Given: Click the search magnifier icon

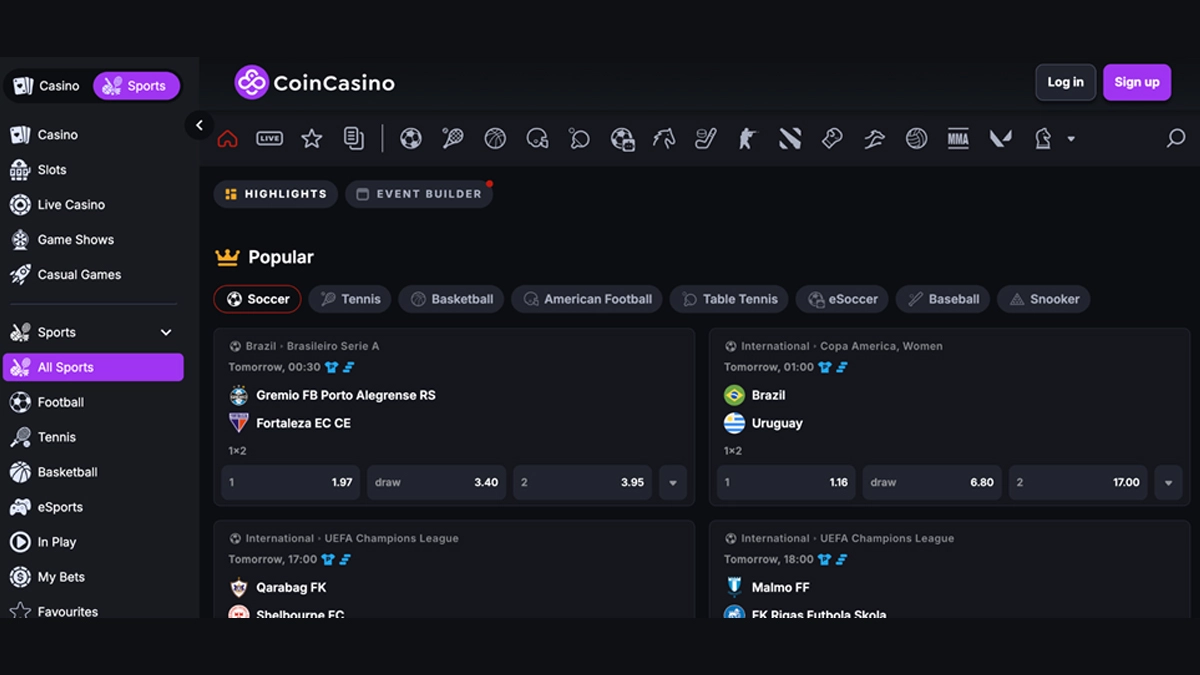Looking at the screenshot, I should 1176,139.
